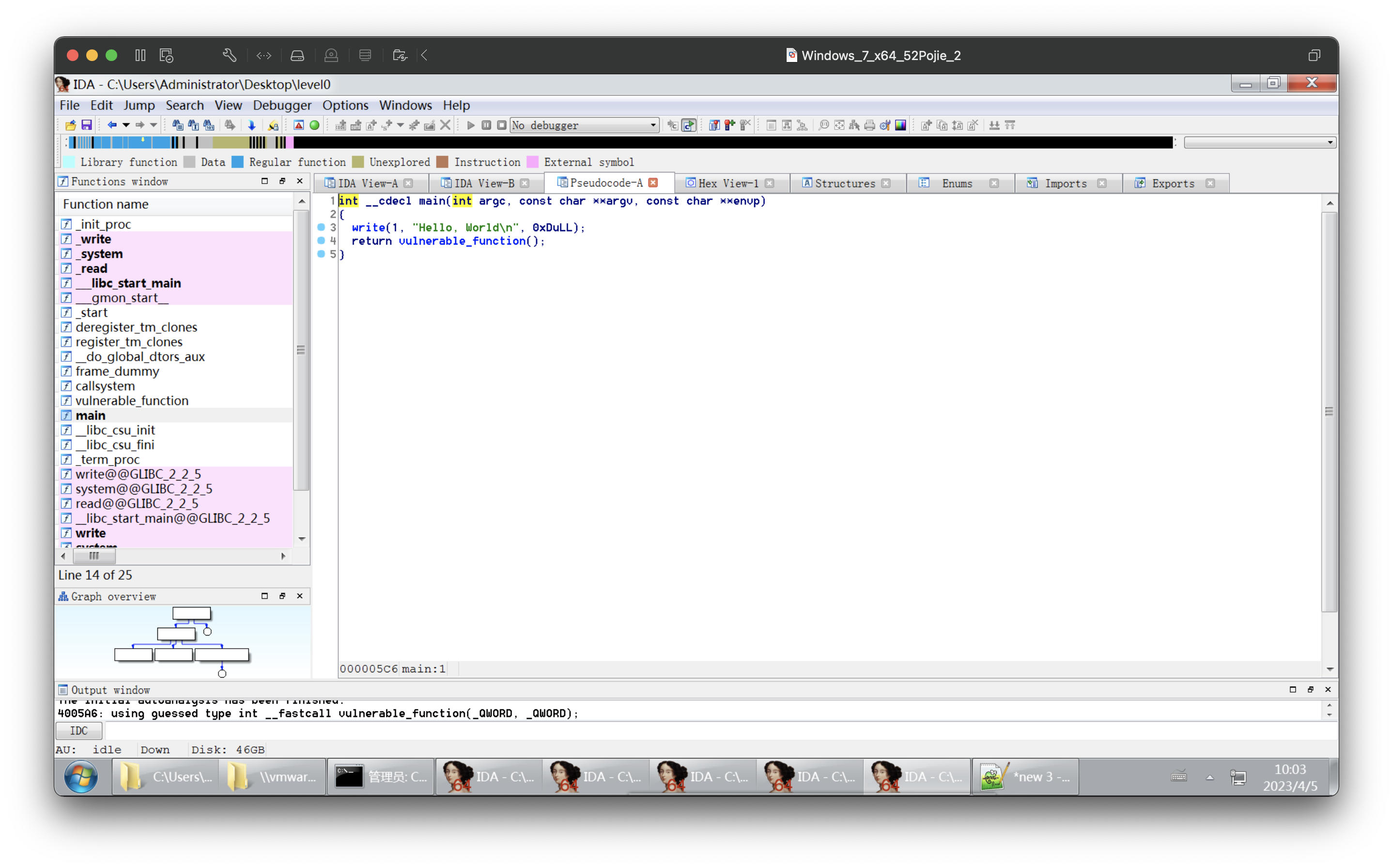The image size is (1393, 868).
Task: Open the No debugger dropdown
Action: tap(584, 125)
